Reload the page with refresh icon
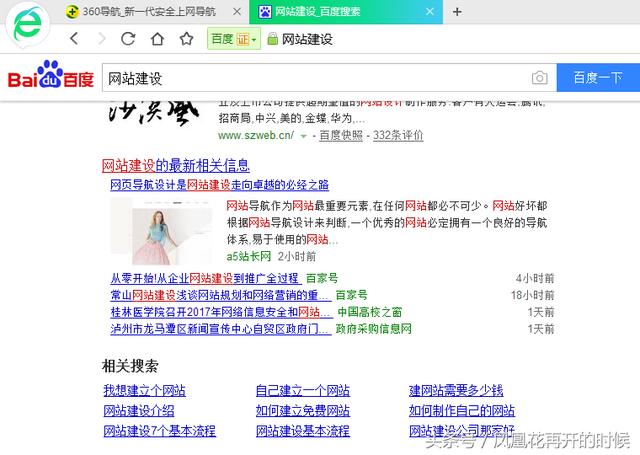 point(128,39)
